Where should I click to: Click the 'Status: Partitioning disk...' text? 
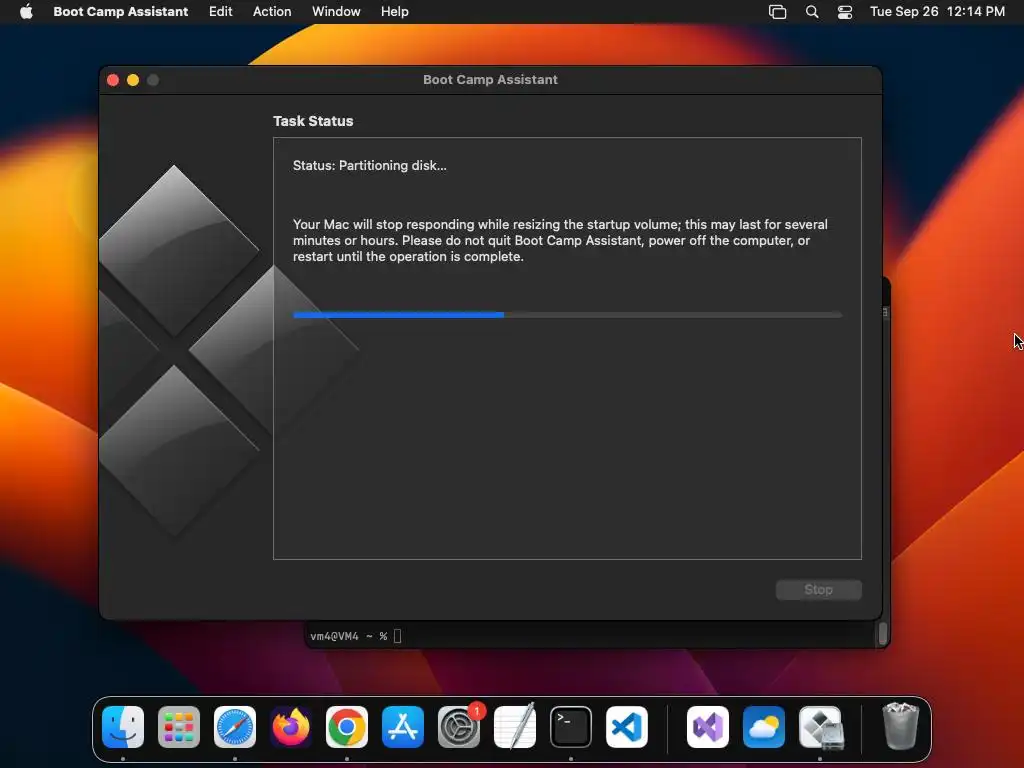pyautogui.click(x=370, y=165)
